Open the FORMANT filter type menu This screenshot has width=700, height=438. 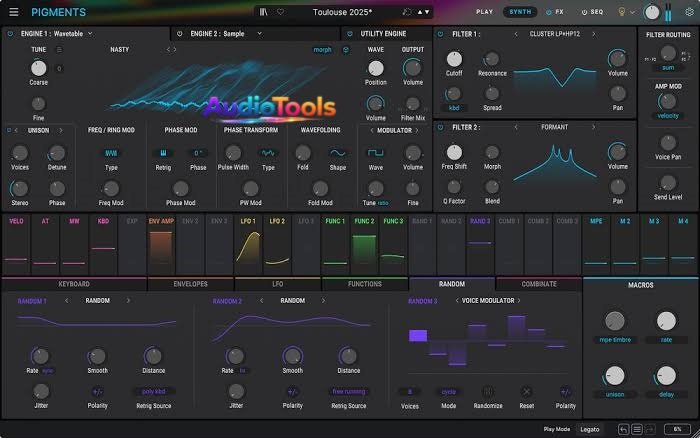554,127
